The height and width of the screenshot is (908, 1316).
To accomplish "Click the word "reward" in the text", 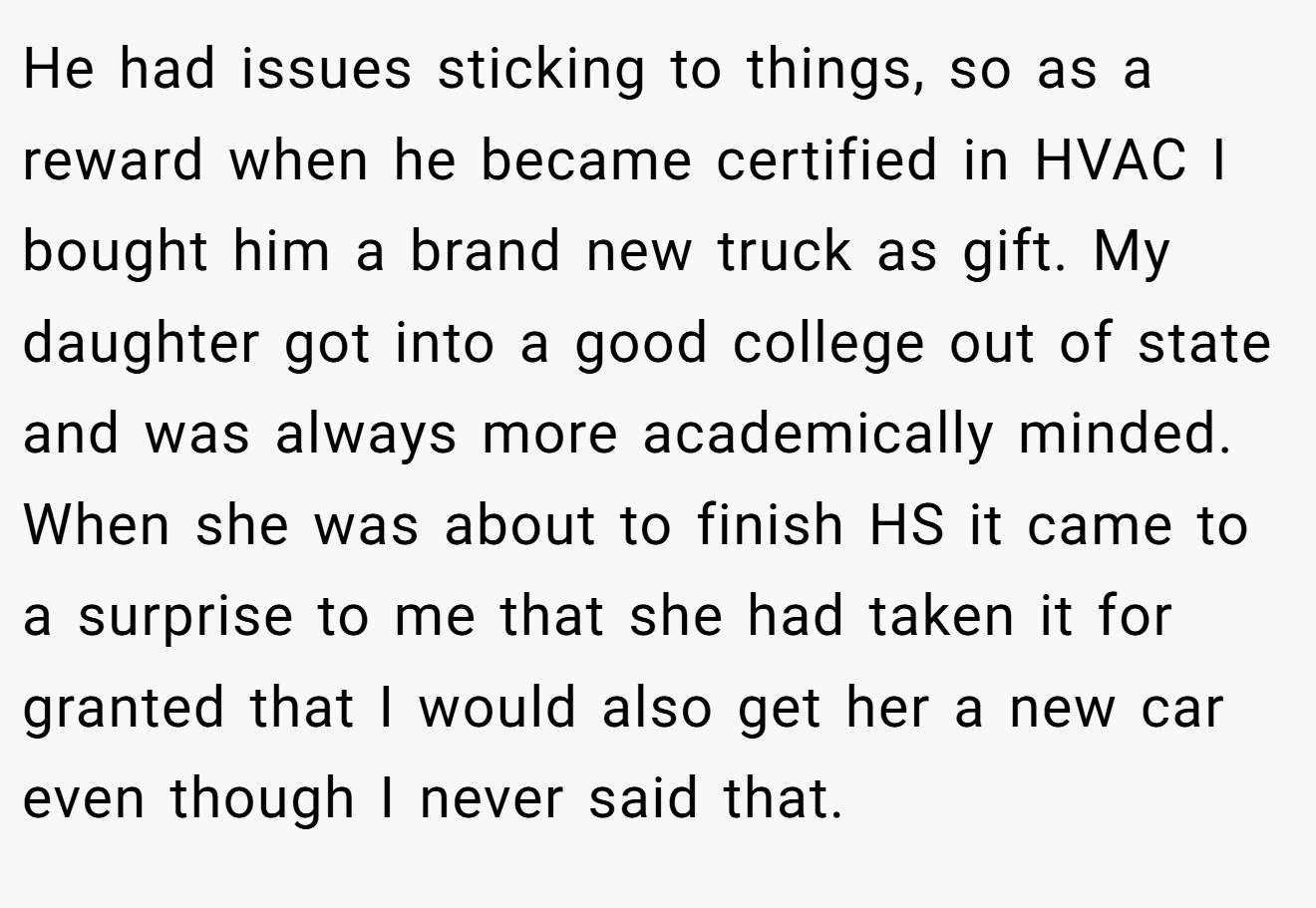I will point(113,160).
